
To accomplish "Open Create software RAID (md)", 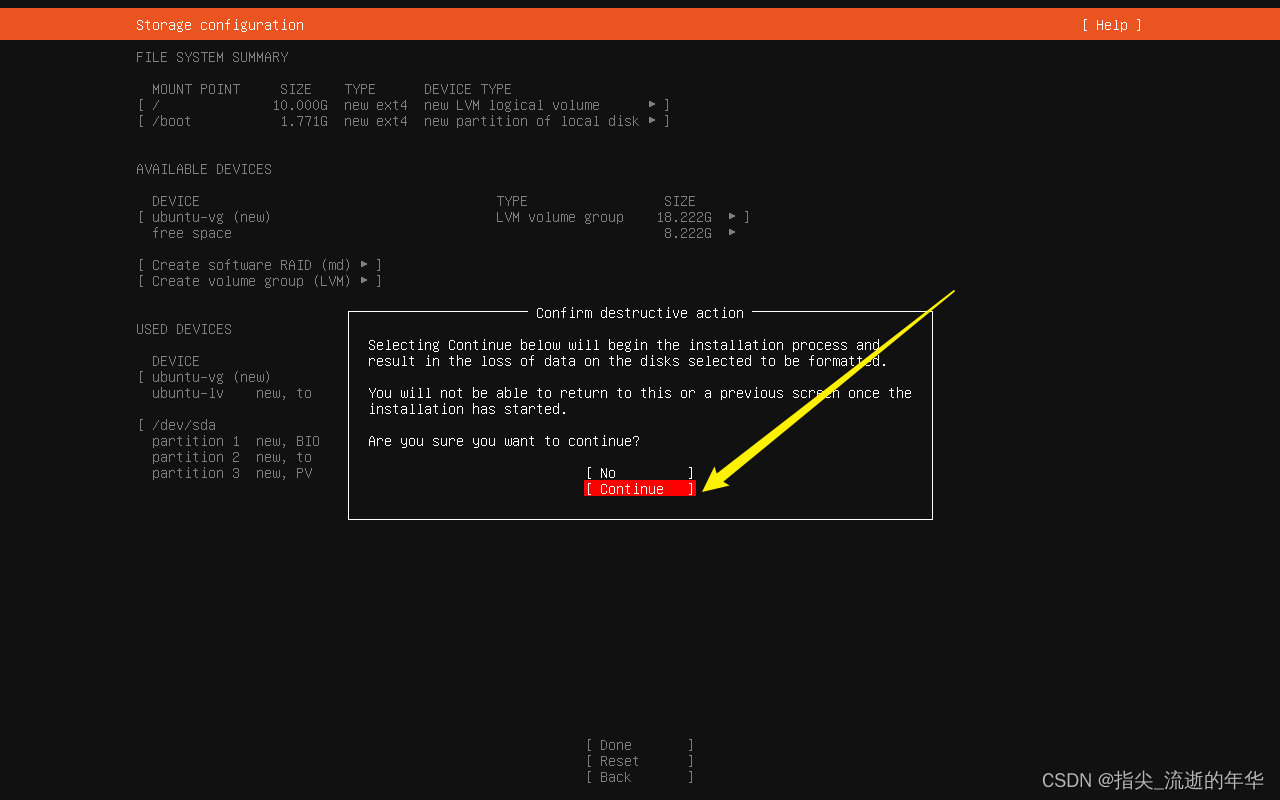I will 260,265.
